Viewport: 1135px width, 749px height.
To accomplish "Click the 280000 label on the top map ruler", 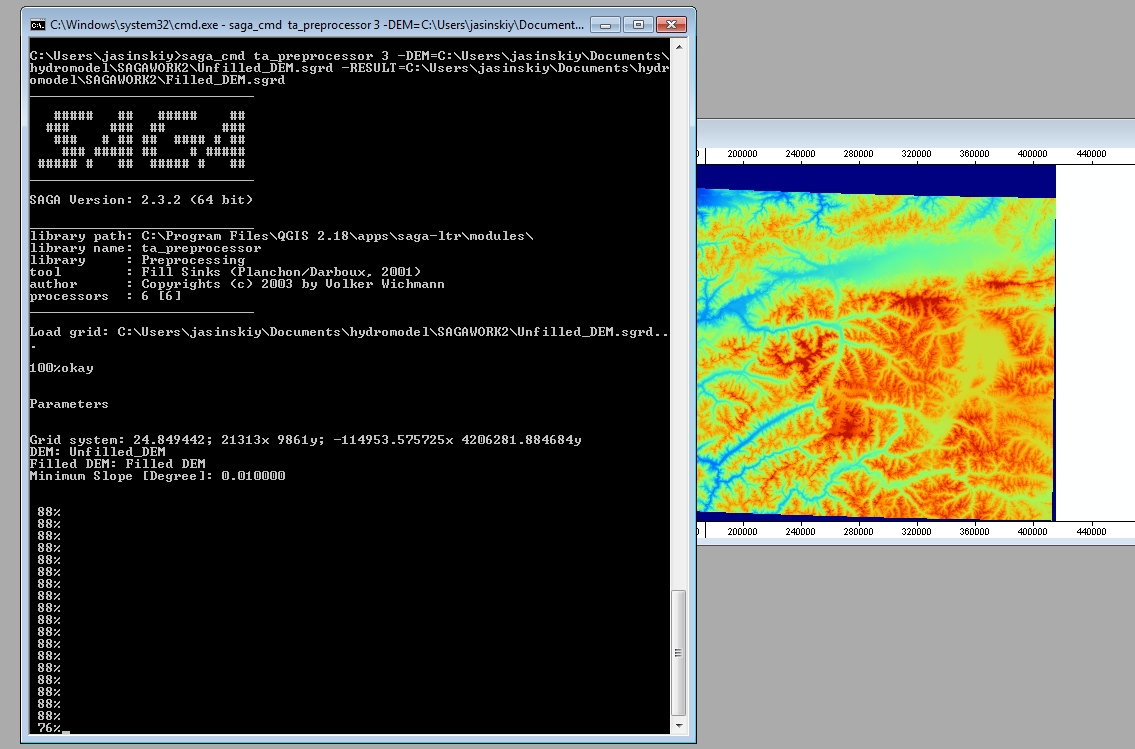I will click(x=858, y=153).
